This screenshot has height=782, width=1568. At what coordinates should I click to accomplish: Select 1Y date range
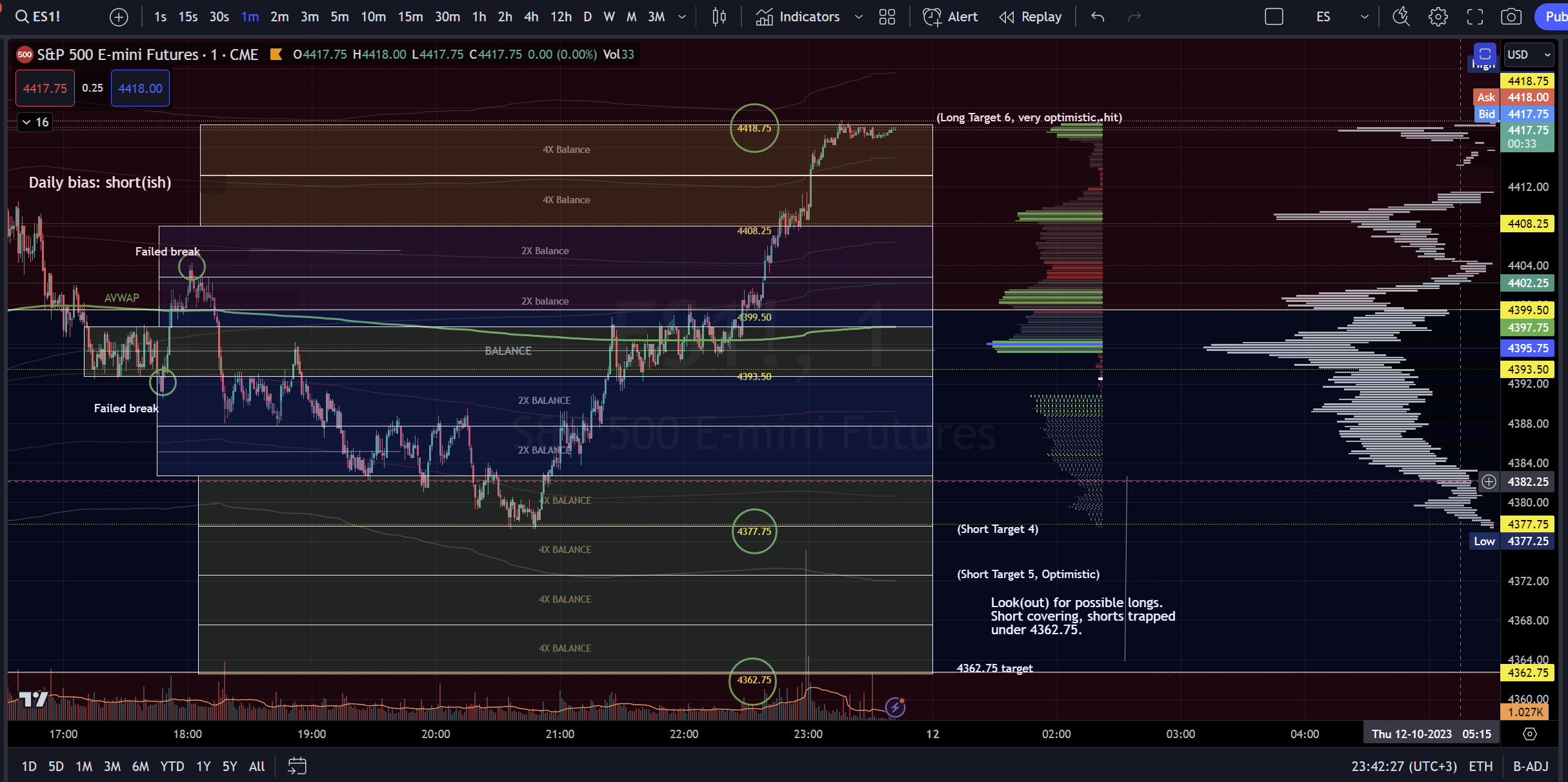pyautogui.click(x=203, y=767)
